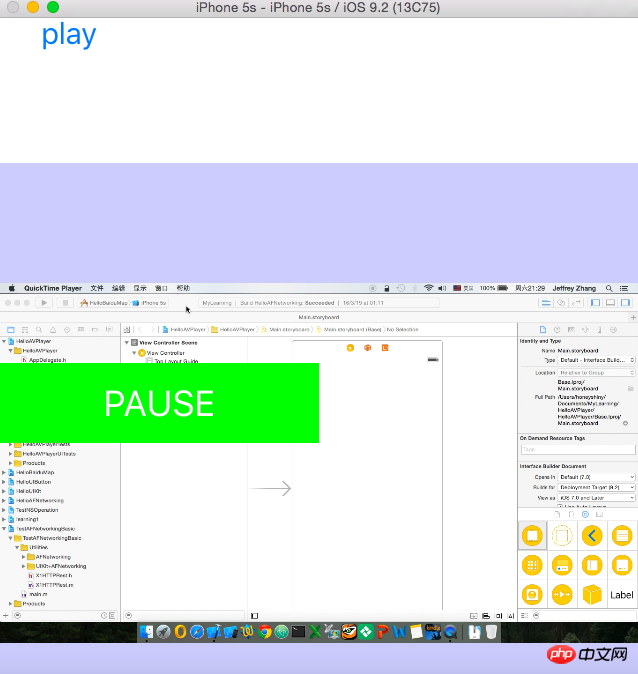Click the Spotlight search menu bar icon
Viewport: 638px width, 674px height.
pyautogui.click(x=609, y=288)
